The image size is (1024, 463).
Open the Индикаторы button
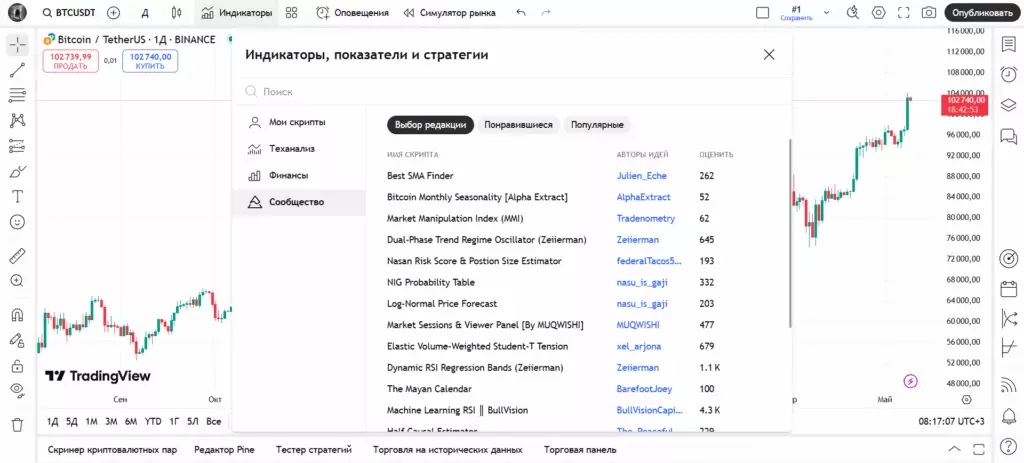coord(237,12)
